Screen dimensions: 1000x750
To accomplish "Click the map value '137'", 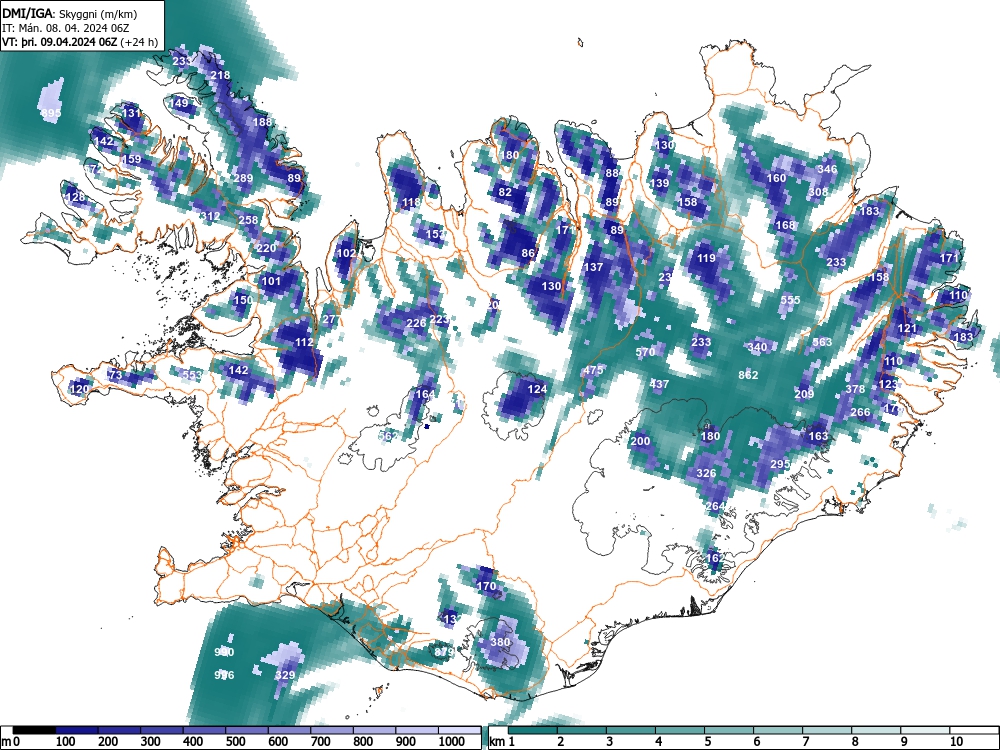I will [593, 267].
